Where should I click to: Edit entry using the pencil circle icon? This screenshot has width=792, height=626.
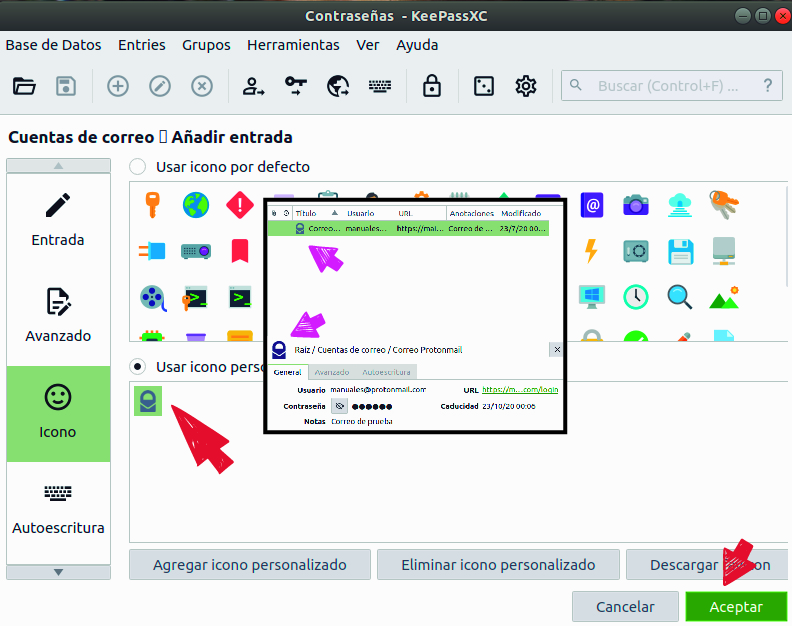coord(160,86)
